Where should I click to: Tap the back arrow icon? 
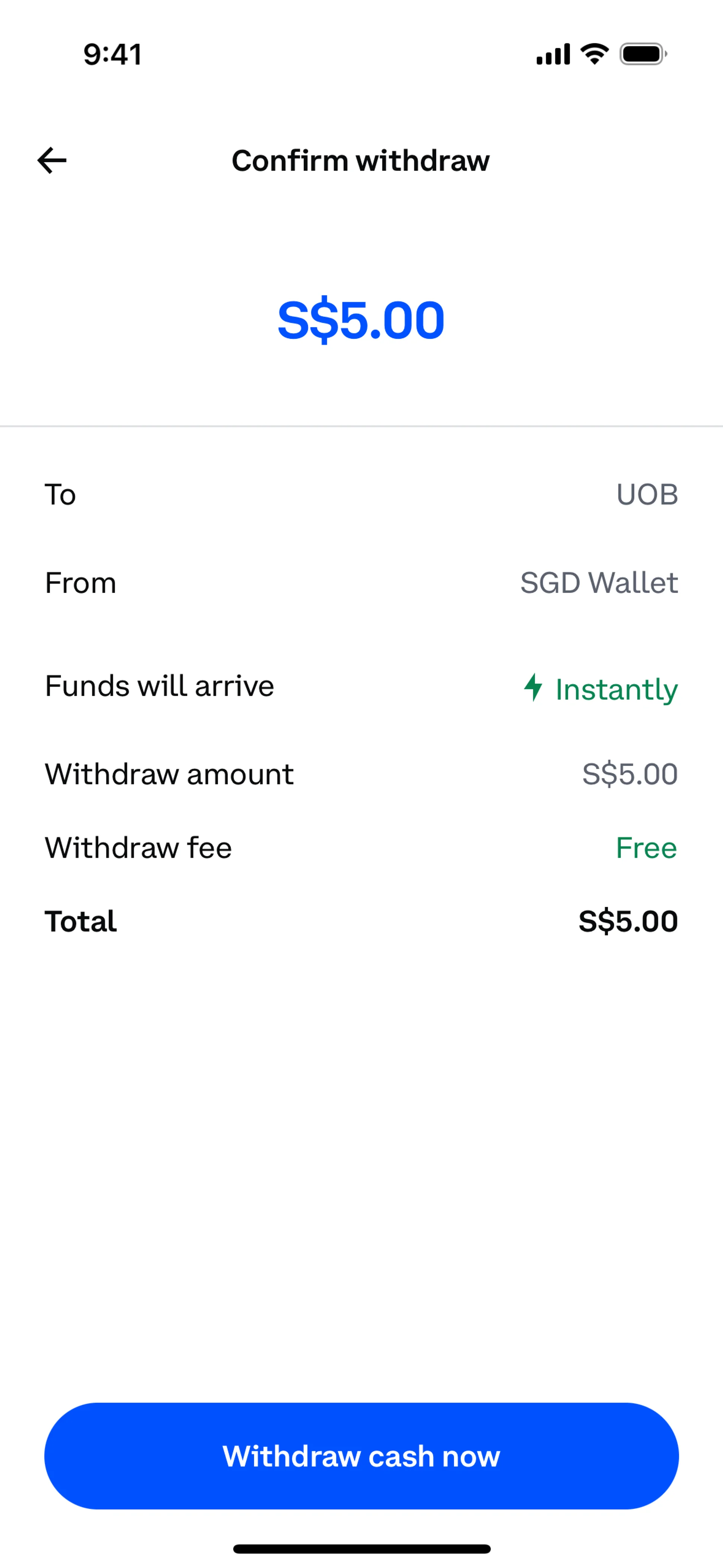tap(52, 161)
